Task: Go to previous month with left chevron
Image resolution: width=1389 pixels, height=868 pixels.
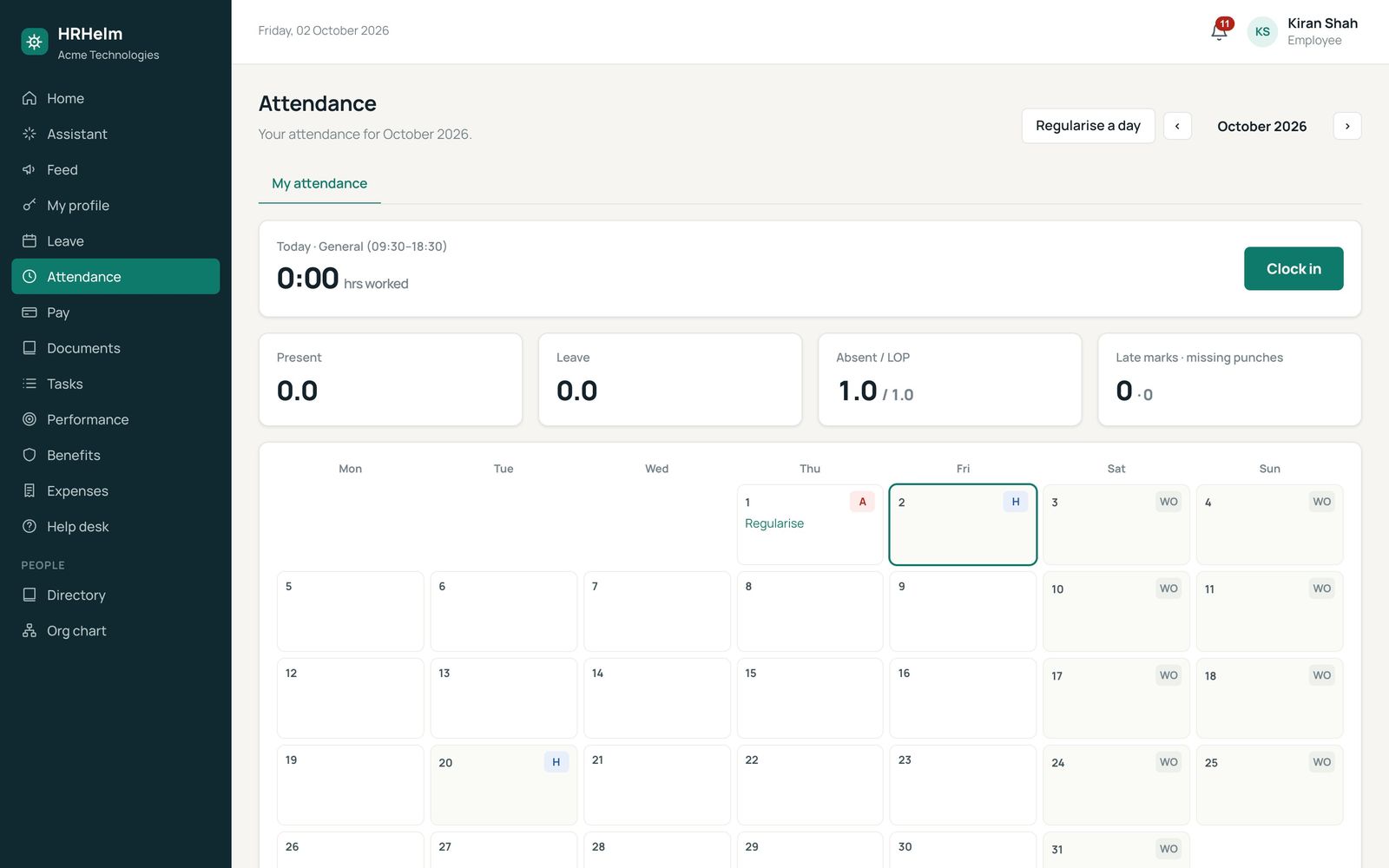Action: tap(1177, 126)
